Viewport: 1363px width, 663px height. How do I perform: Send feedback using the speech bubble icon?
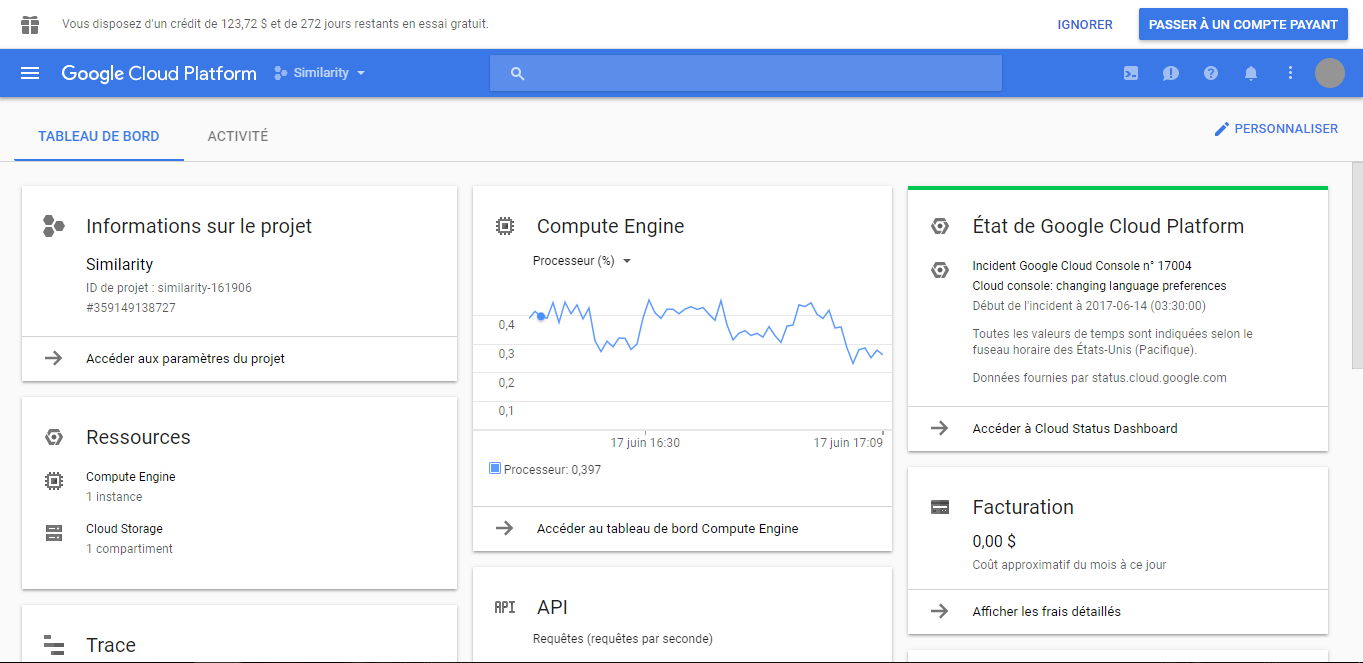[1170, 72]
